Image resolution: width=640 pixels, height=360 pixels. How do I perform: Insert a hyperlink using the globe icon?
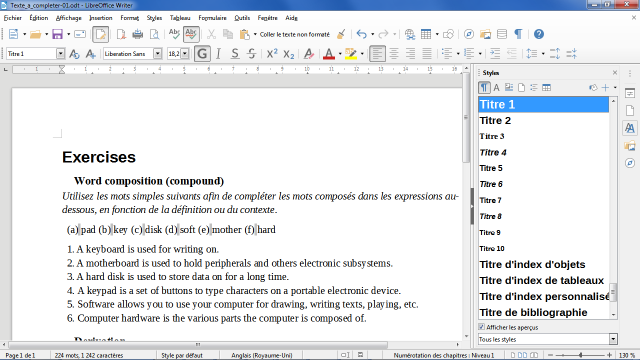click(x=409, y=34)
